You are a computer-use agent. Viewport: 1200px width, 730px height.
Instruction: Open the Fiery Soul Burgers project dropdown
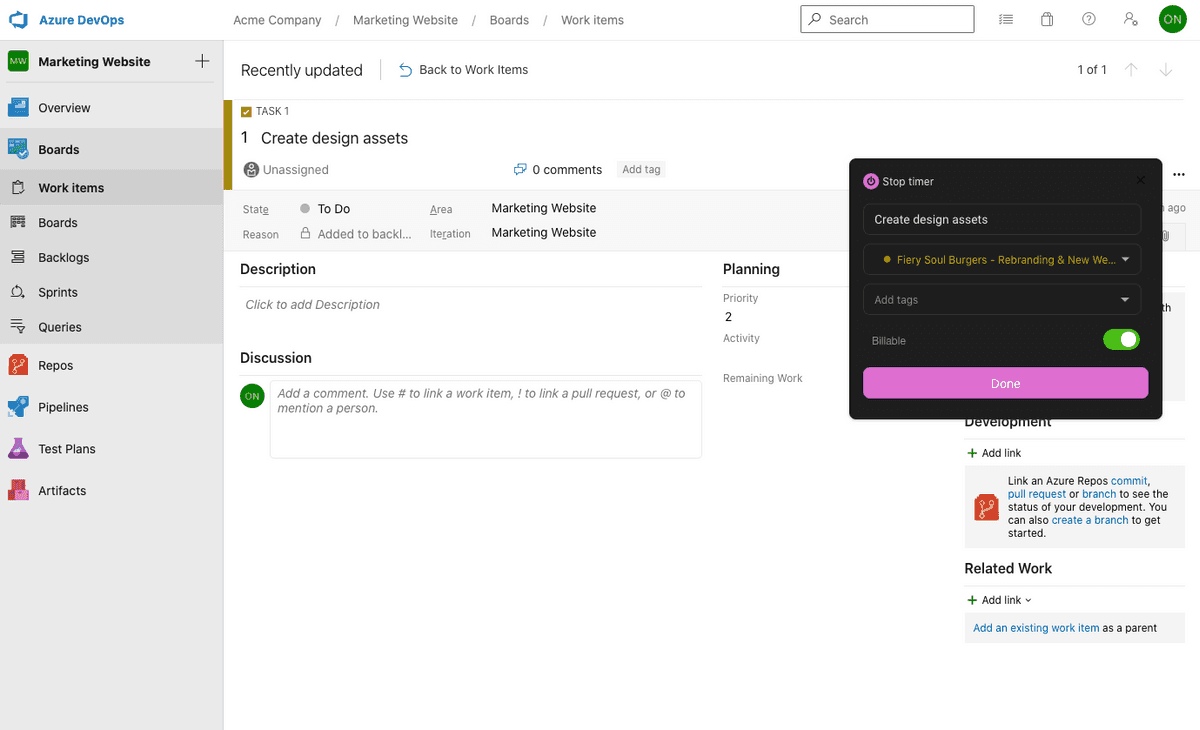[x=1001, y=259]
